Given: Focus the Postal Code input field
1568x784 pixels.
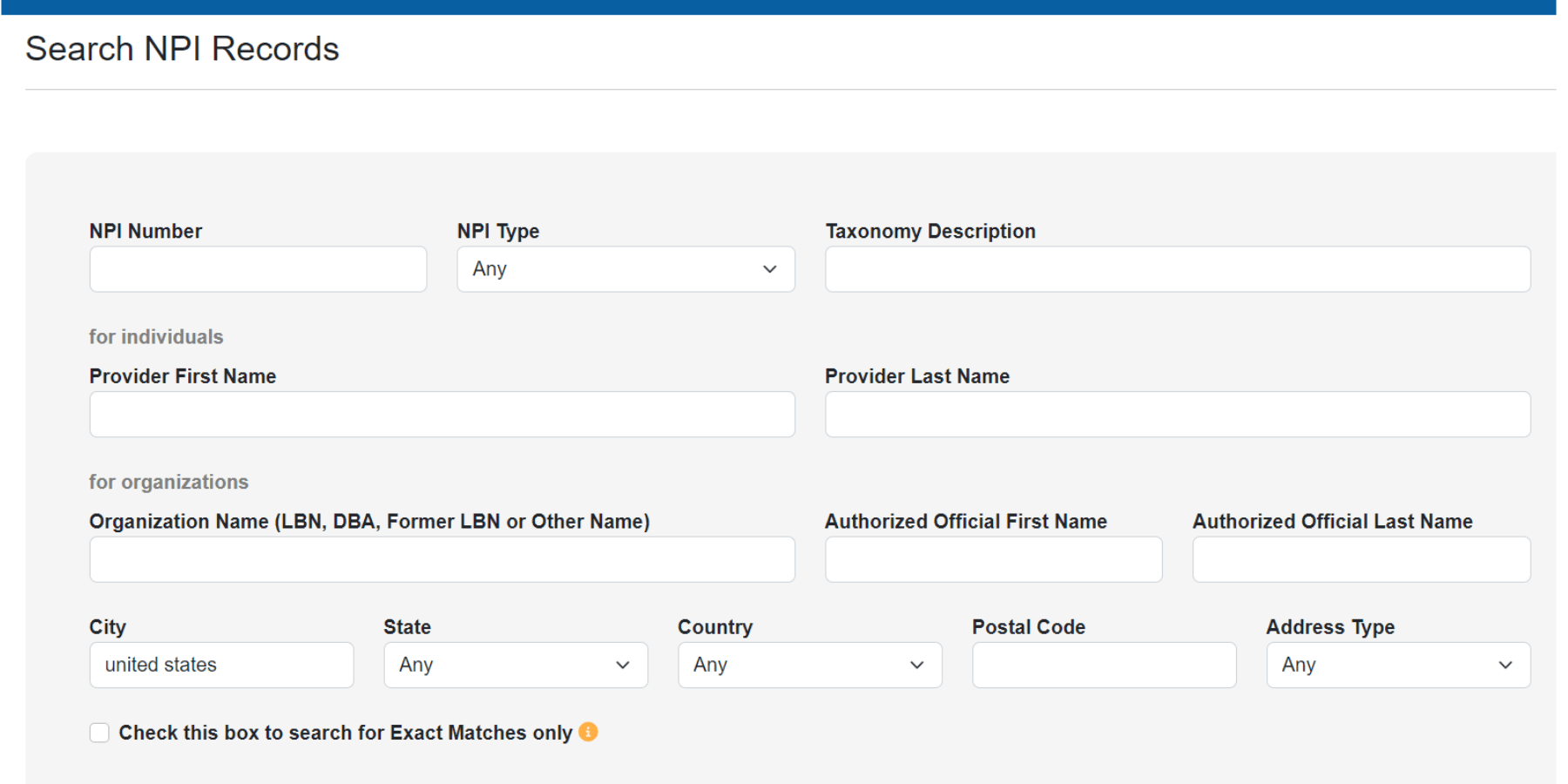Looking at the screenshot, I should [1104, 665].
